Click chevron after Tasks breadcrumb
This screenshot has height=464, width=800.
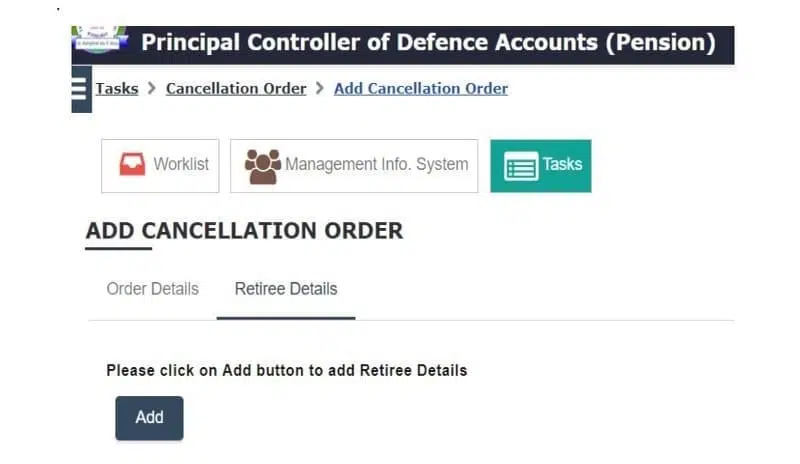coord(152,89)
